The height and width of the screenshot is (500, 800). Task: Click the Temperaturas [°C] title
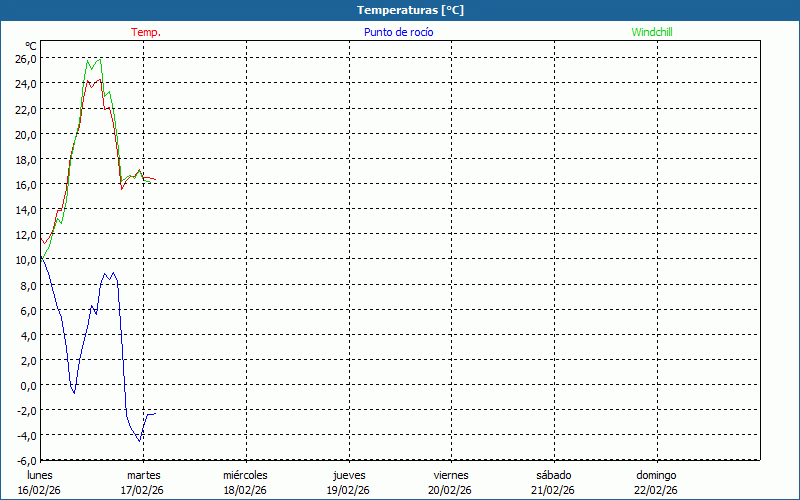(x=410, y=10)
